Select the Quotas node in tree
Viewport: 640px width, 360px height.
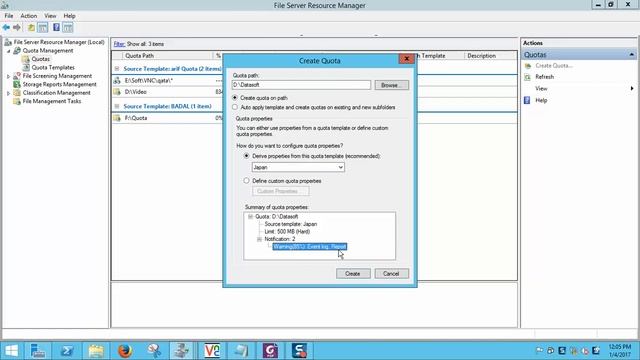click(x=40, y=59)
